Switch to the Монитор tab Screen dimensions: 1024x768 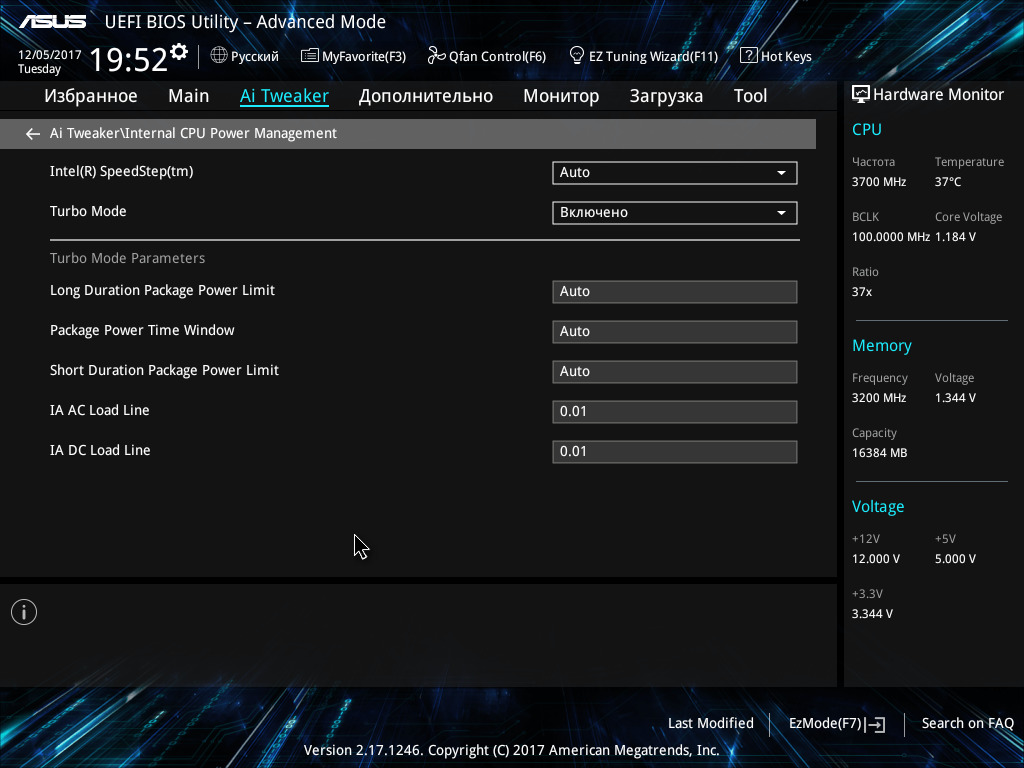561,96
